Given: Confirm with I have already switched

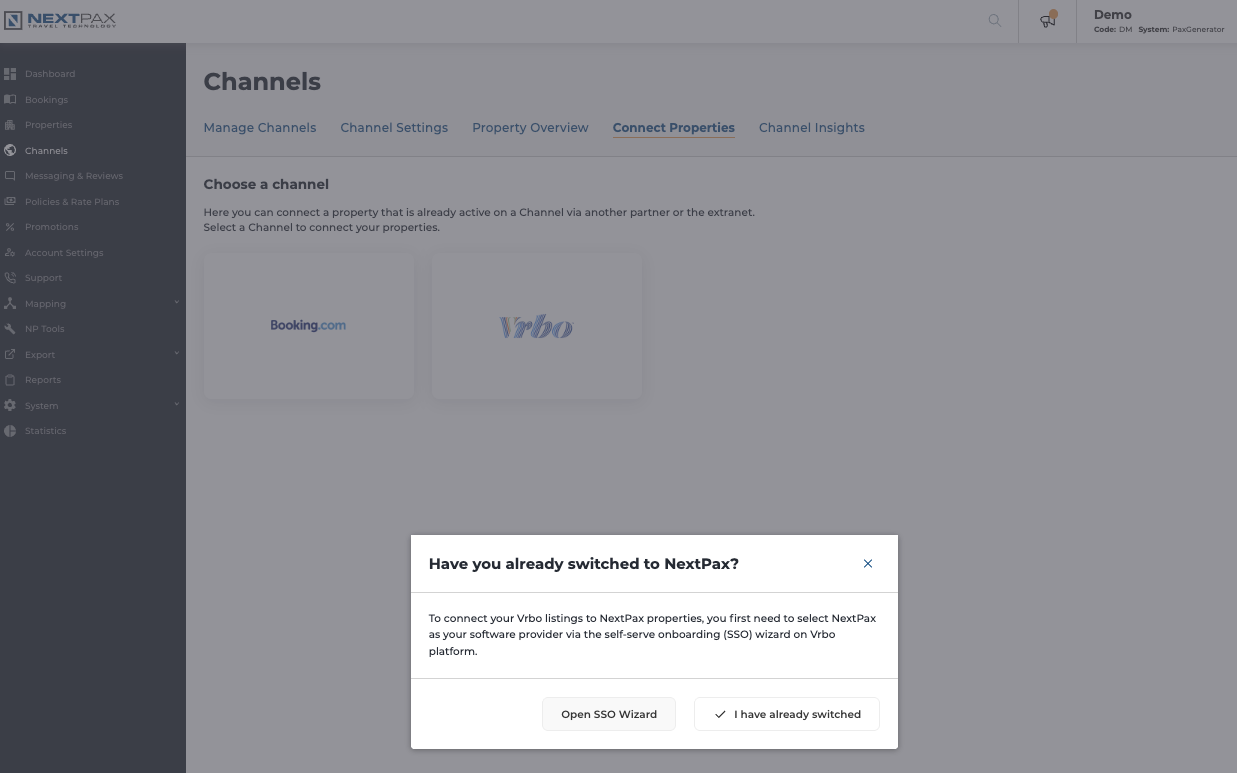Looking at the screenshot, I should click(x=786, y=714).
